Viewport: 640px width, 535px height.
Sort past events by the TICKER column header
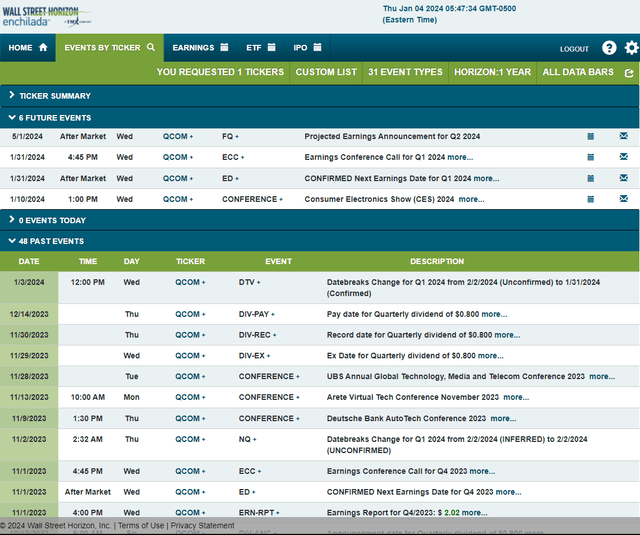tap(190, 262)
